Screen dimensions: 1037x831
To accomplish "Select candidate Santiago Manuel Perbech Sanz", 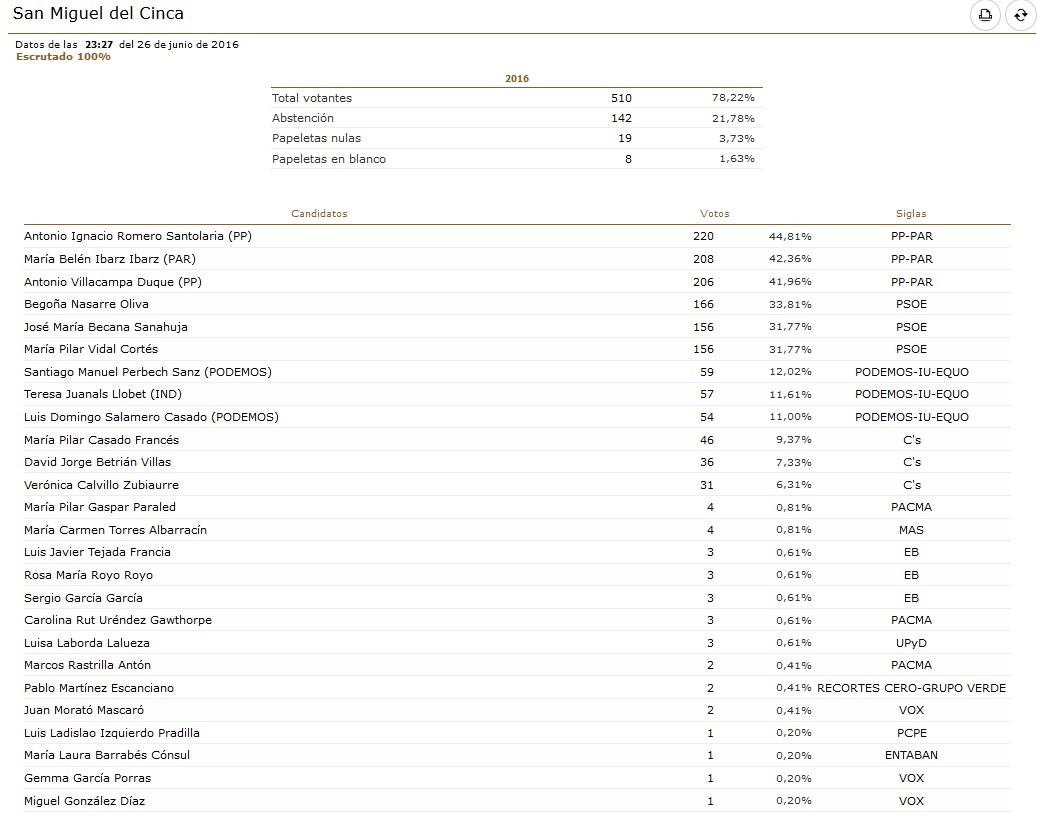I will 147,372.
